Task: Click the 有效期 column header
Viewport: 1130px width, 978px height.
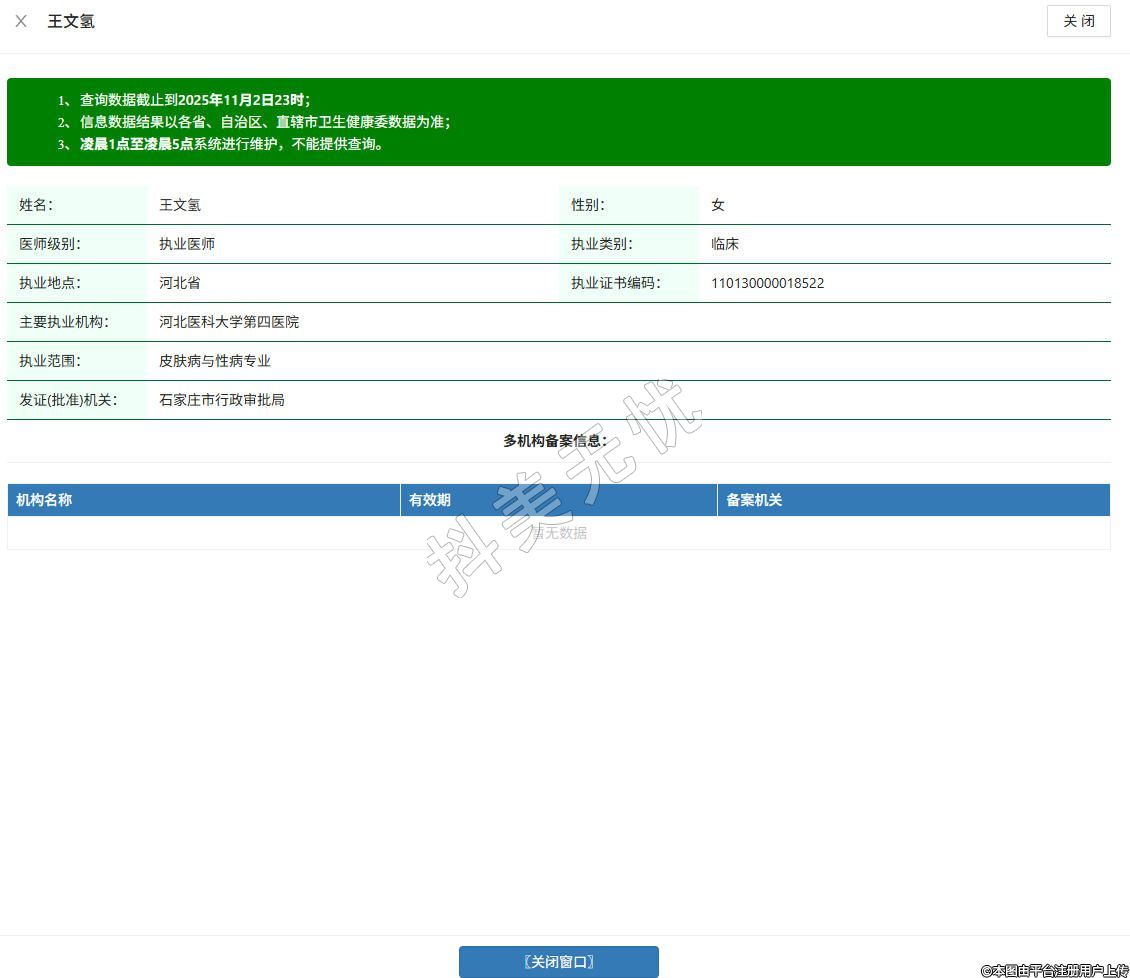Action: coord(430,500)
